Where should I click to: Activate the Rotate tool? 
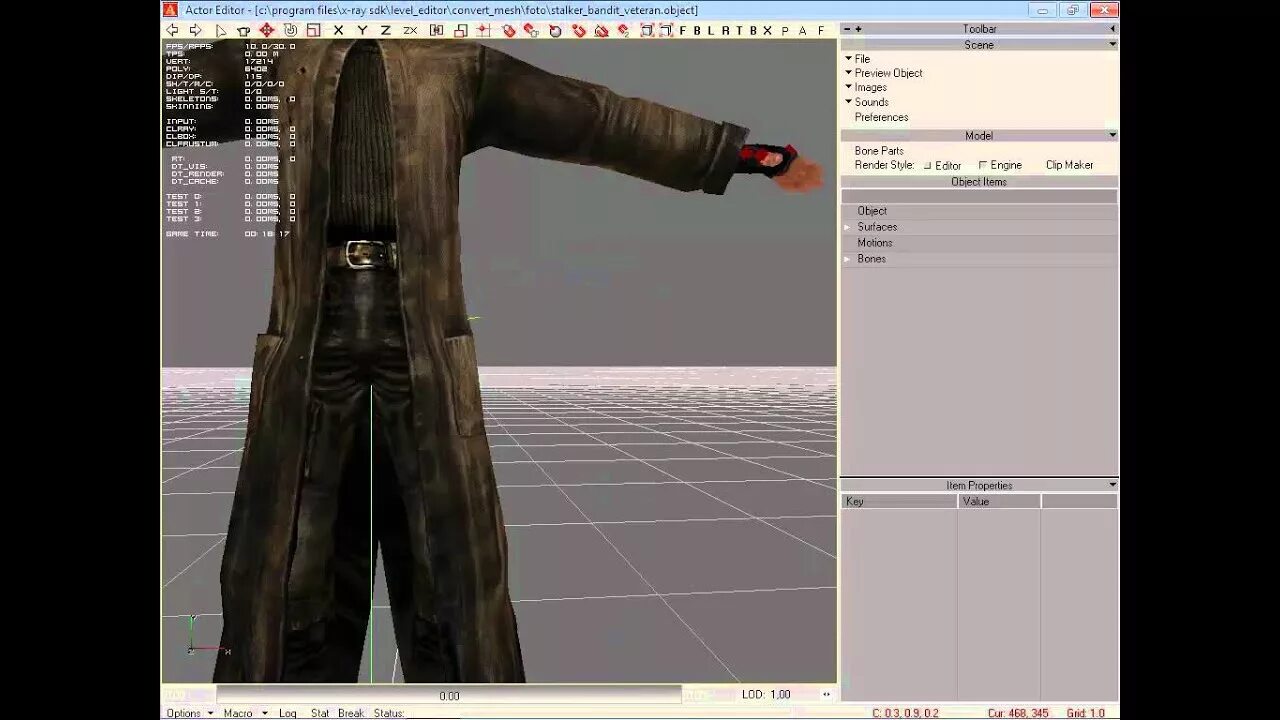290,30
